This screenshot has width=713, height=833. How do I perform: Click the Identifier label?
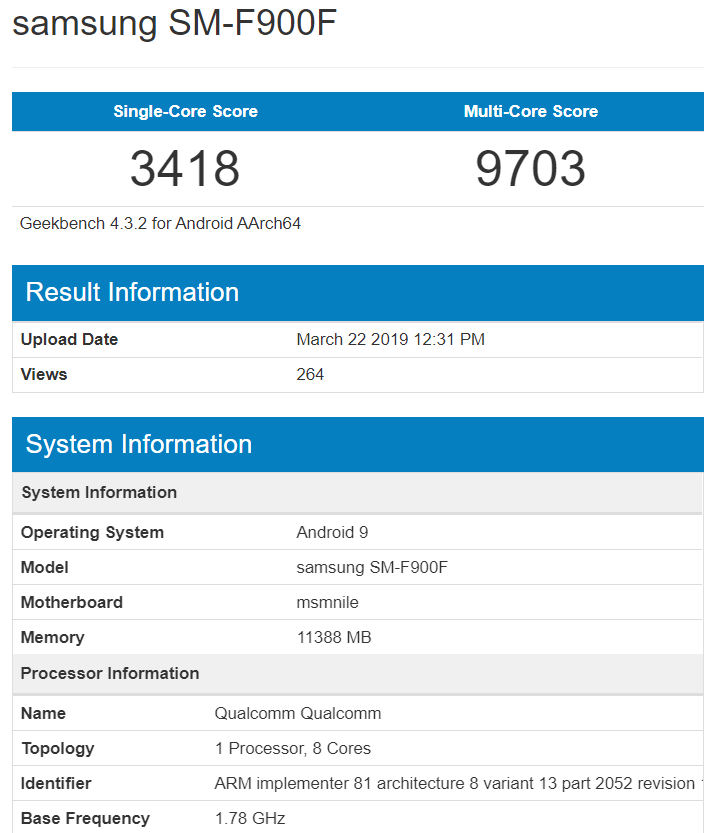click(x=56, y=784)
